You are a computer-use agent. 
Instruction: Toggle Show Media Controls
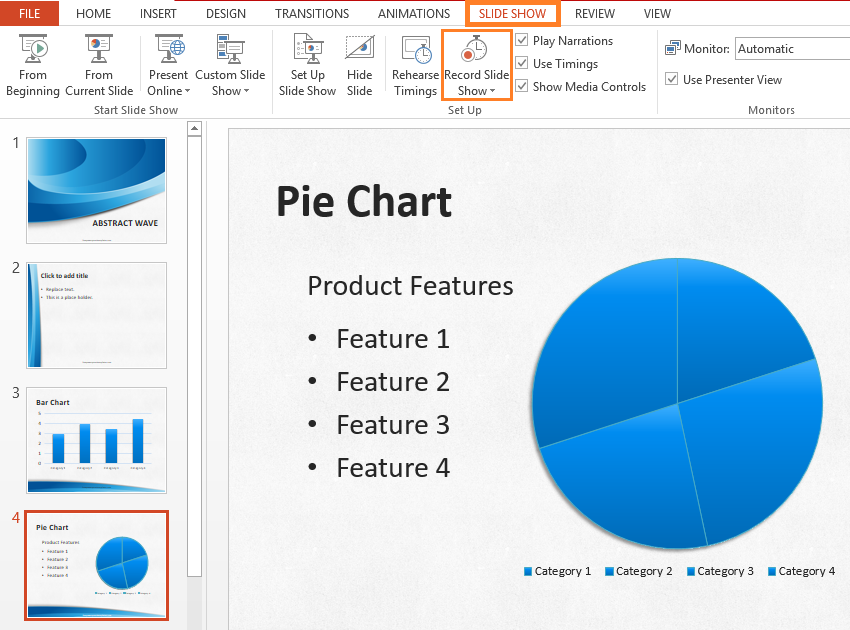pyautogui.click(x=521, y=86)
